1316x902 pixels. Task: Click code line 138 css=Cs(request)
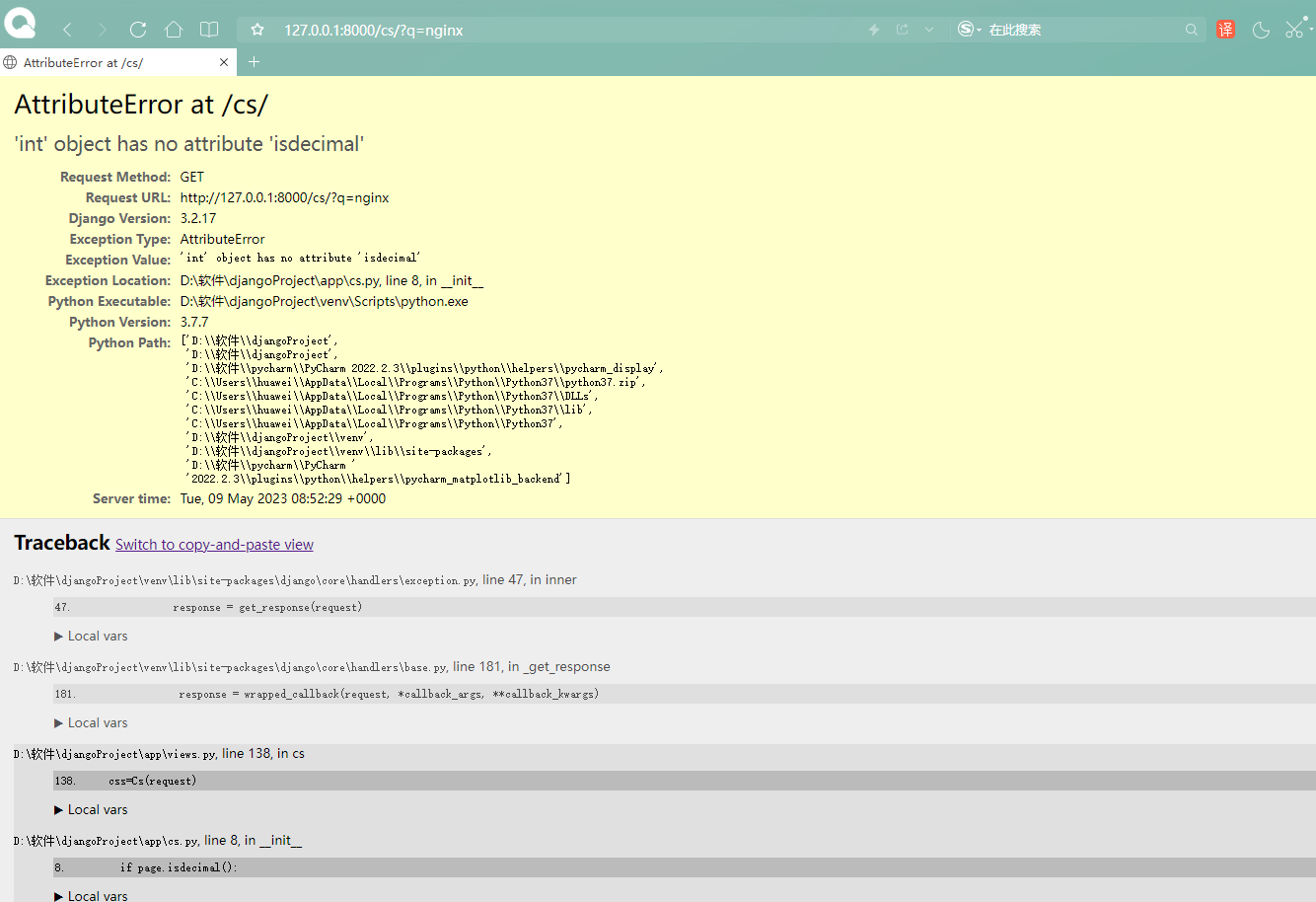click(685, 781)
